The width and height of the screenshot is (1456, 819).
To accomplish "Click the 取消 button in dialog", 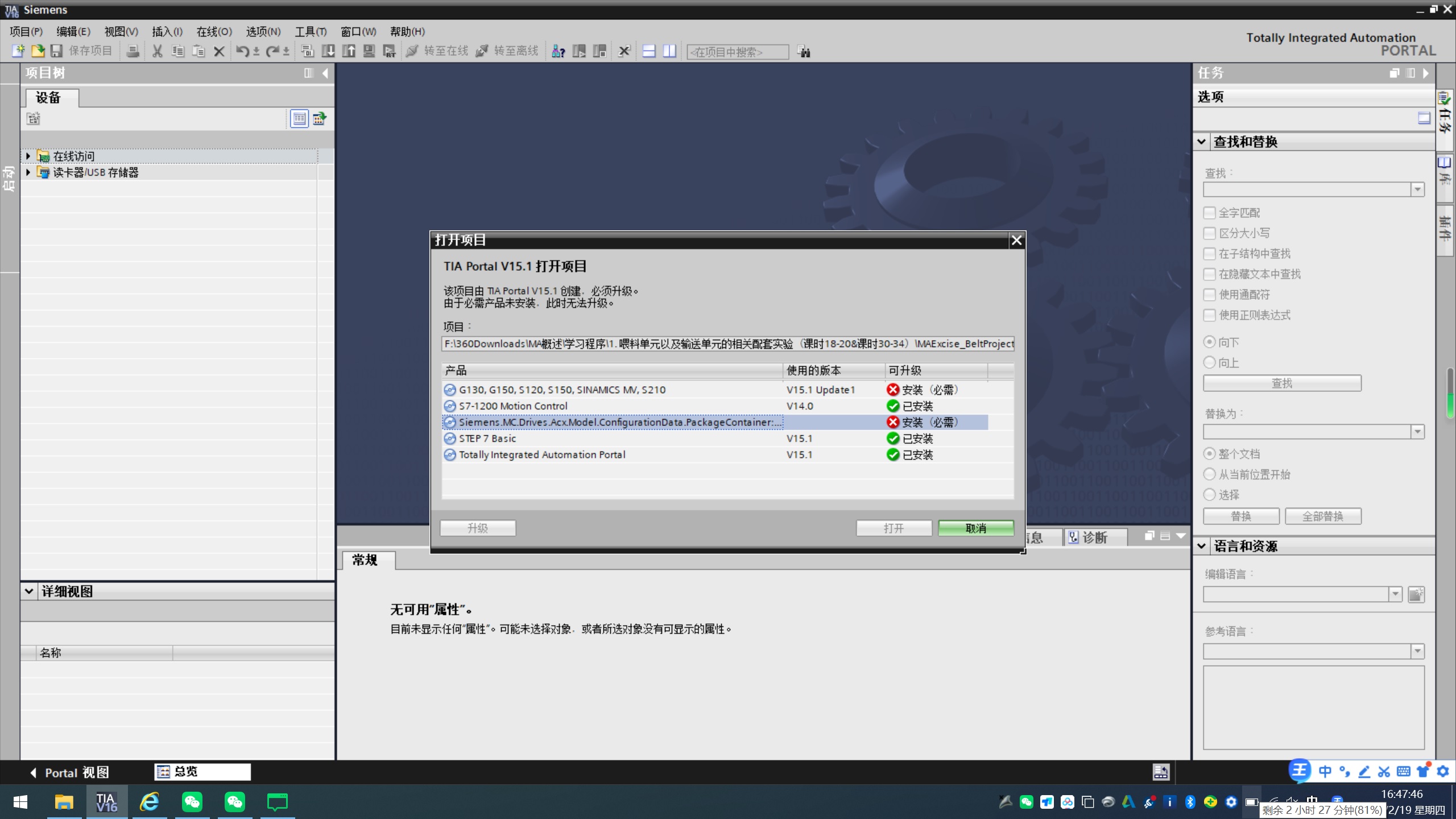I will pyautogui.click(x=975, y=528).
